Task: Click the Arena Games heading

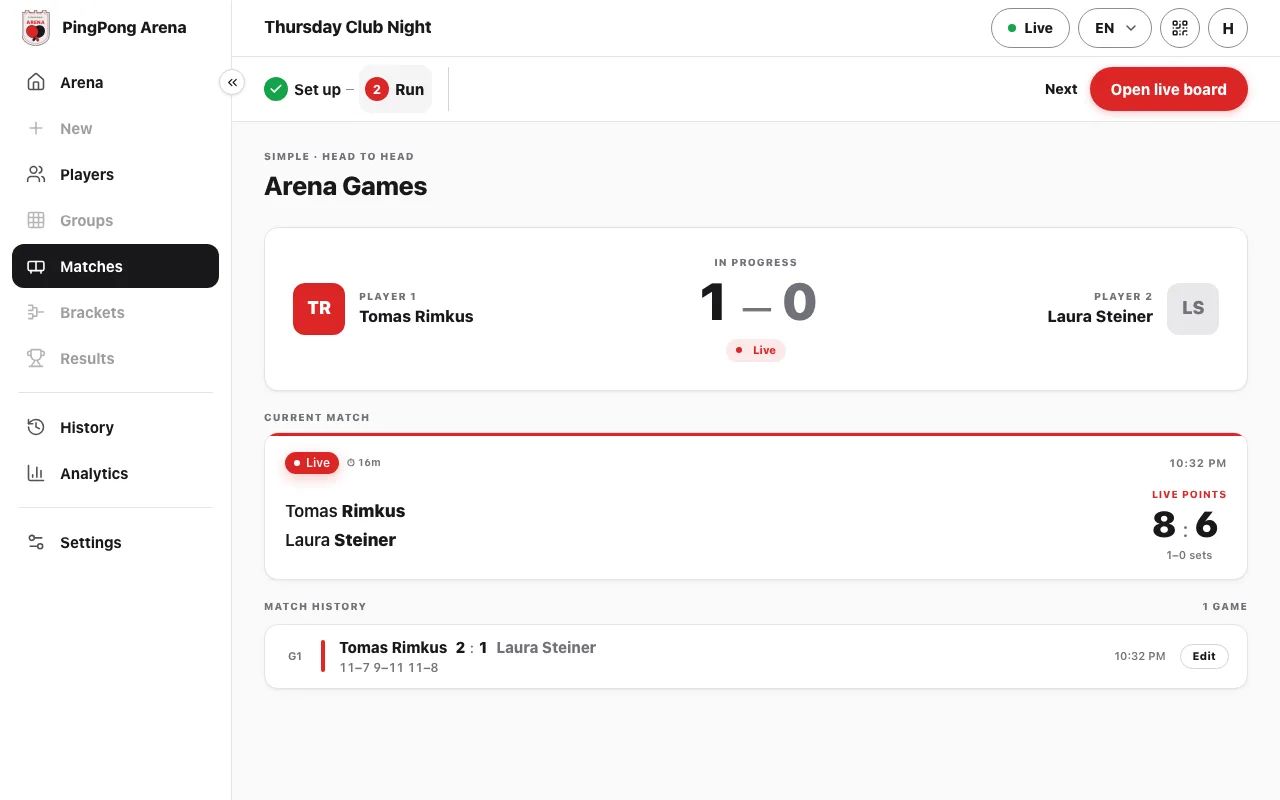Action: point(346,186)
